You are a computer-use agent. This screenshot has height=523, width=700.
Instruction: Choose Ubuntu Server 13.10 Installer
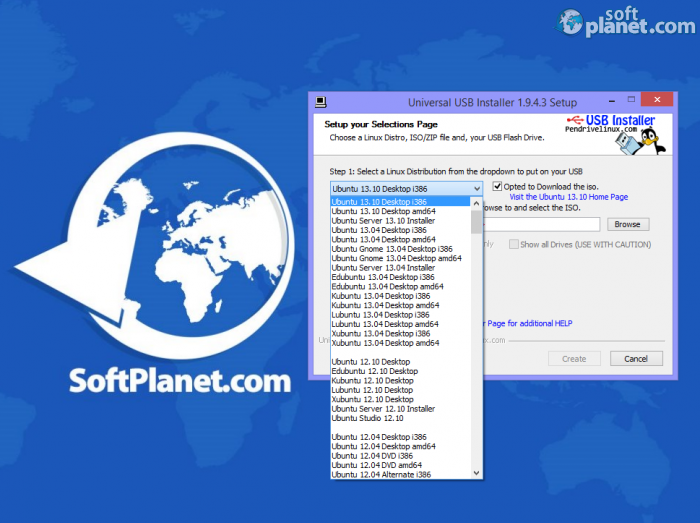[400, 220]
